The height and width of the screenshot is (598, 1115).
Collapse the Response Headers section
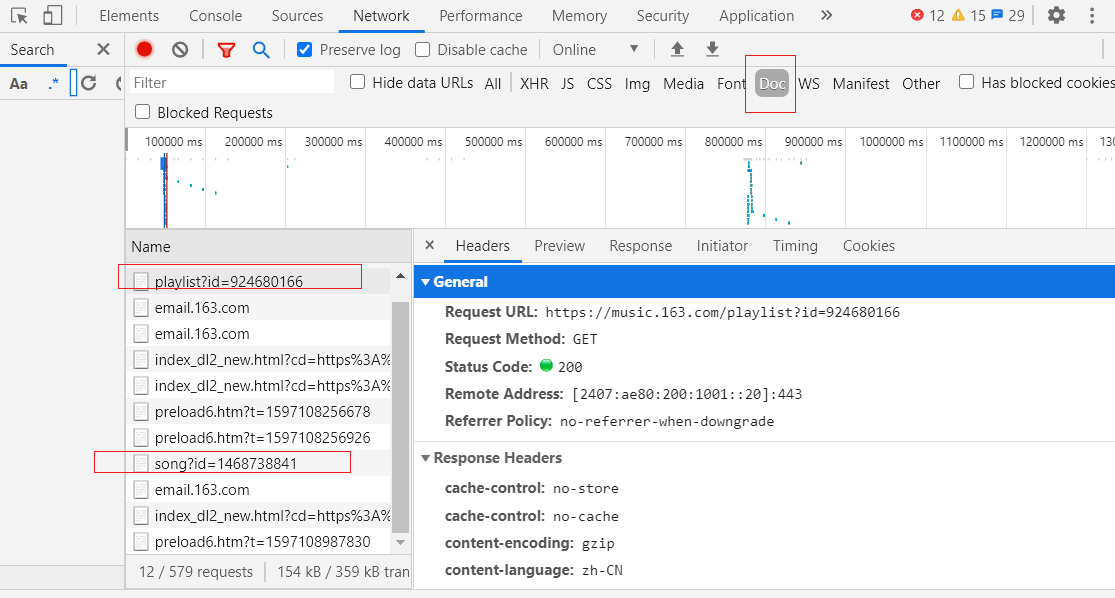point(425,458)
